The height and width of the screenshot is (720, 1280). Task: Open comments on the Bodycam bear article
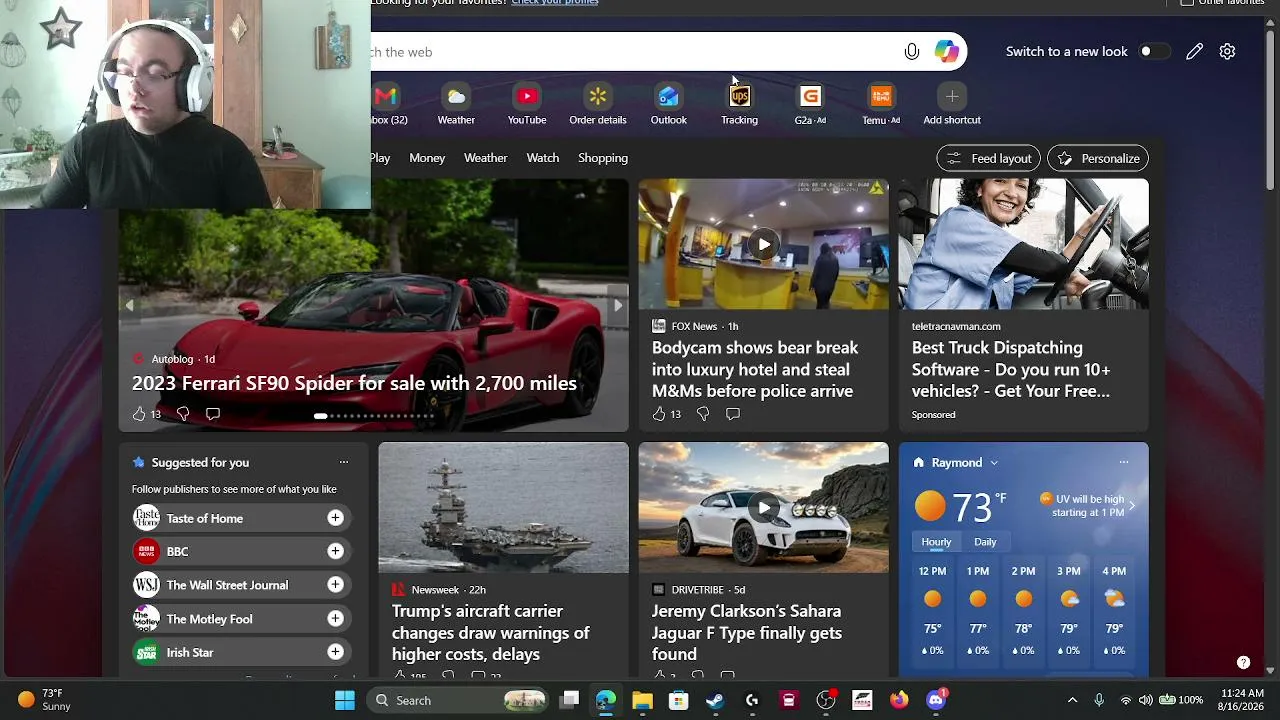733,414
